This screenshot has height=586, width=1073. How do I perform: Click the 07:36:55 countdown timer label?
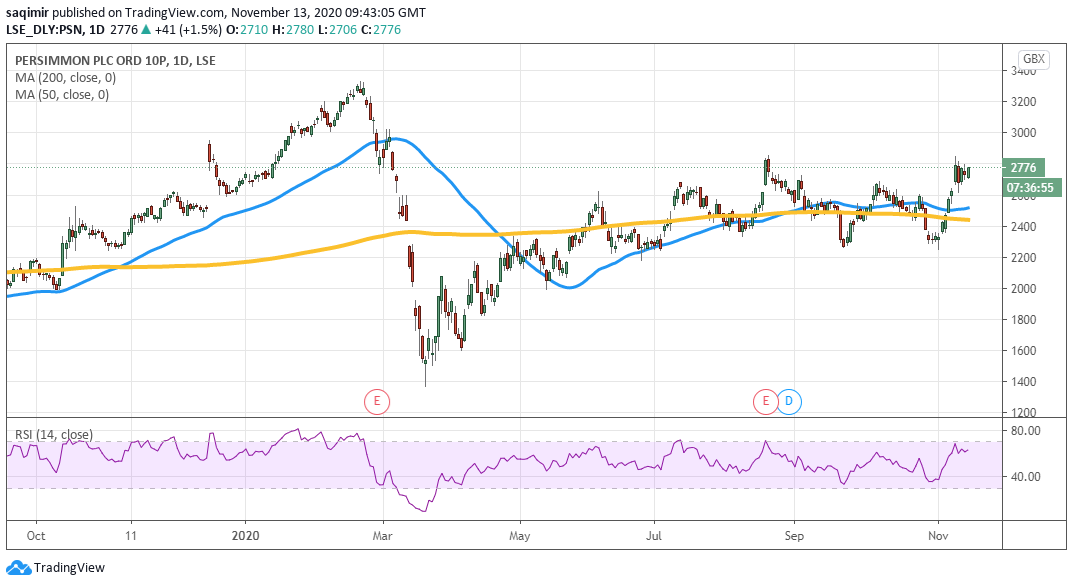1026,186
